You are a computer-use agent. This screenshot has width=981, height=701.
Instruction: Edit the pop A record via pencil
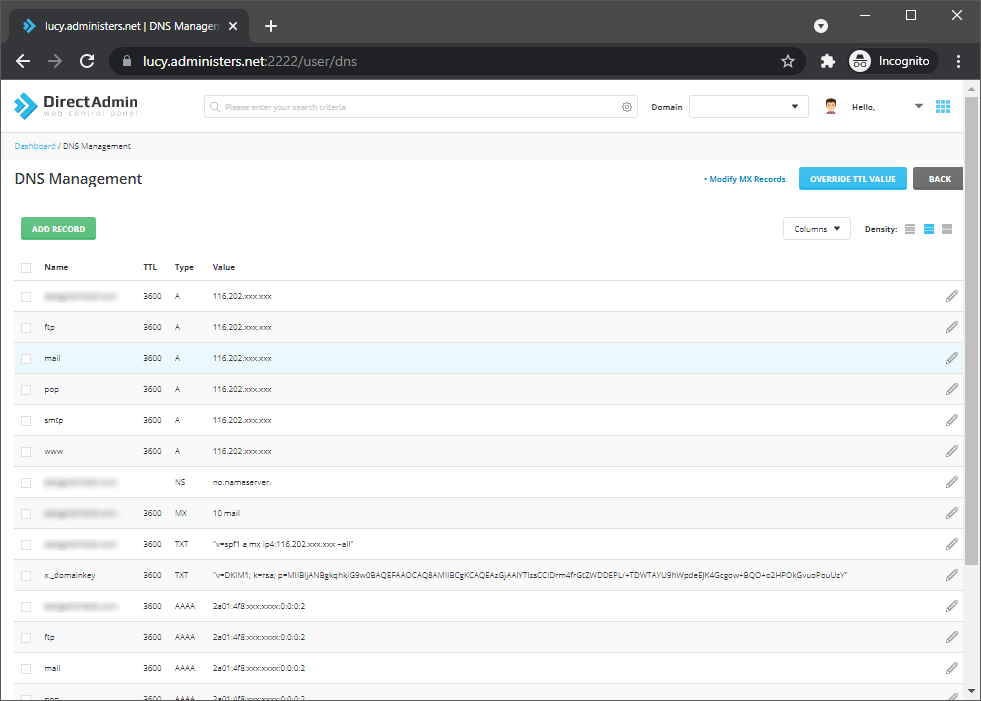(x=952, y=389)
